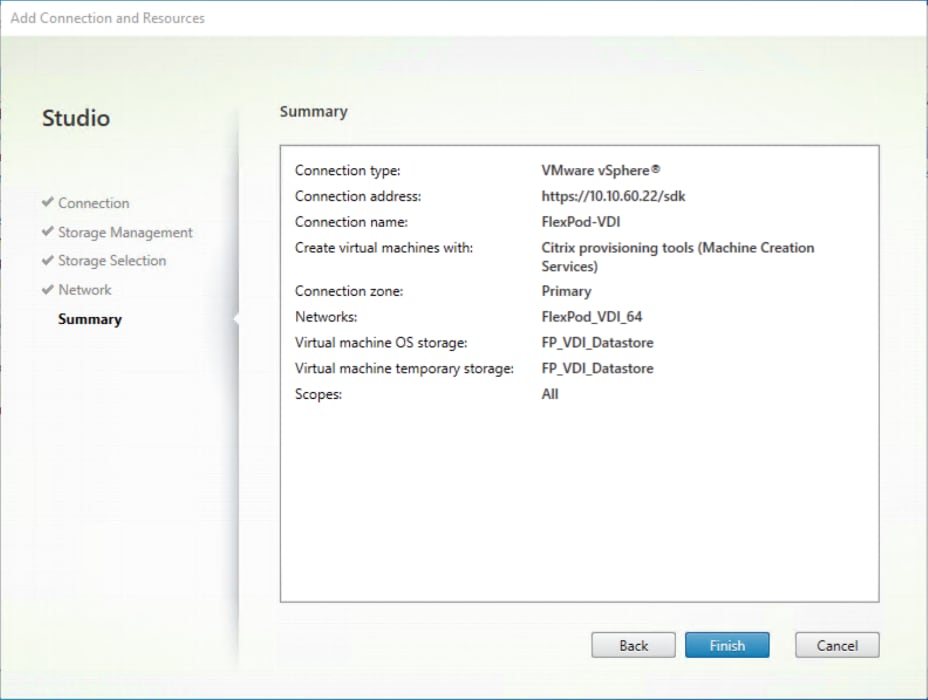This screenshot has width=928, height=700.
Task: Click checkmark icon beside Storage Selection
Action: (x=48, y=260)
